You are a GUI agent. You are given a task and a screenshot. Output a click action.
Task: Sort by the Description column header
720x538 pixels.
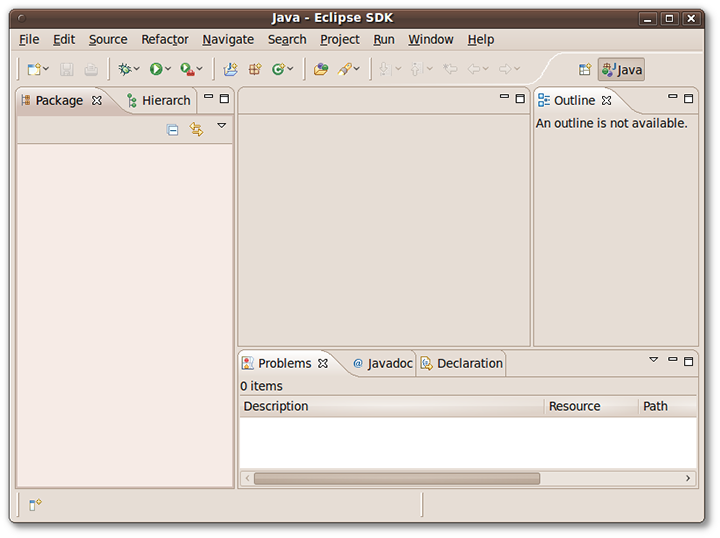[392, 406]
